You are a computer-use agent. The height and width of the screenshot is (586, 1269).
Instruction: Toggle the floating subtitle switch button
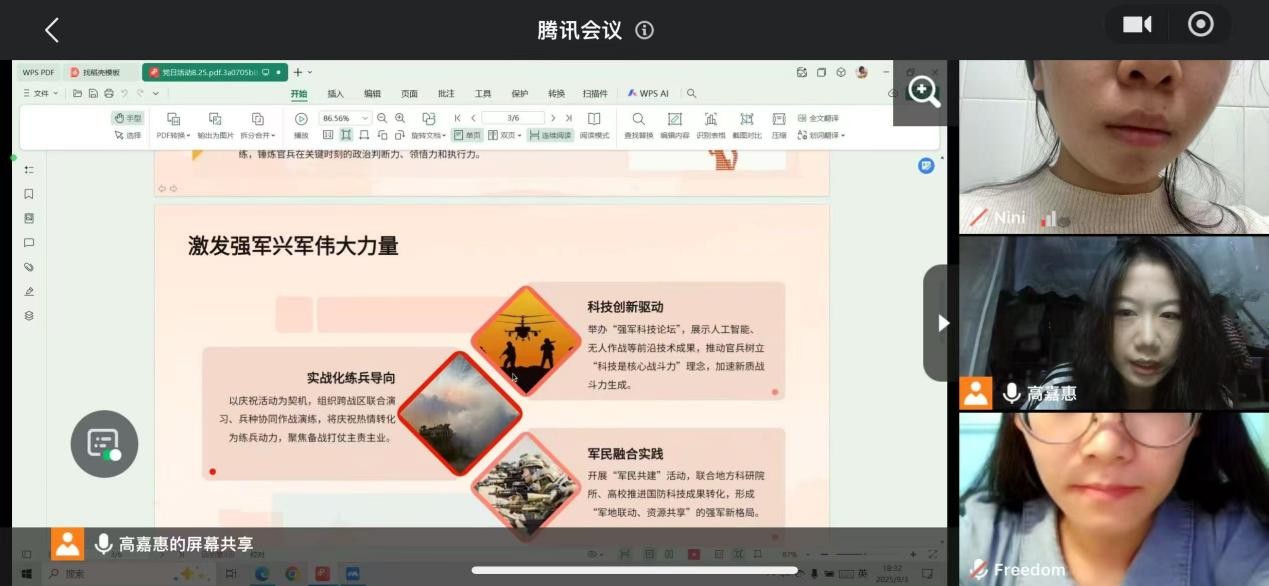104,444
